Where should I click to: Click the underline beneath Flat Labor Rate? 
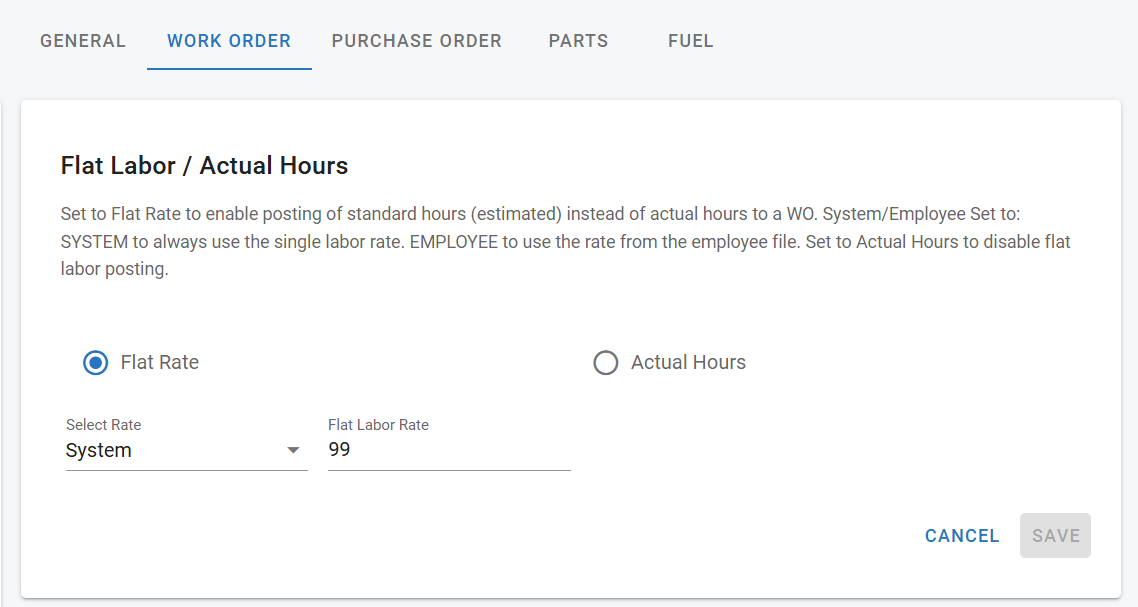pyautogui.click(x=449, y=470)
